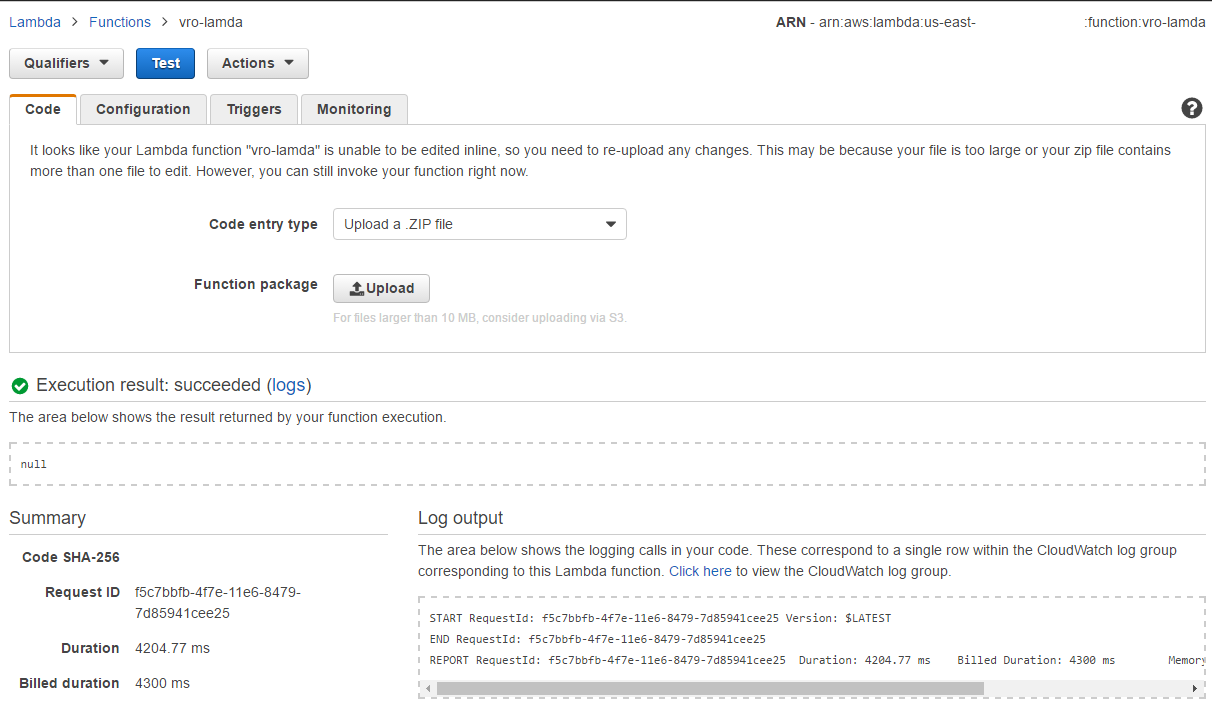The width and height of the screenshot is (1212, 704).
Task: Go to the Monitoring tab
Action: click(x=354, y=109)
